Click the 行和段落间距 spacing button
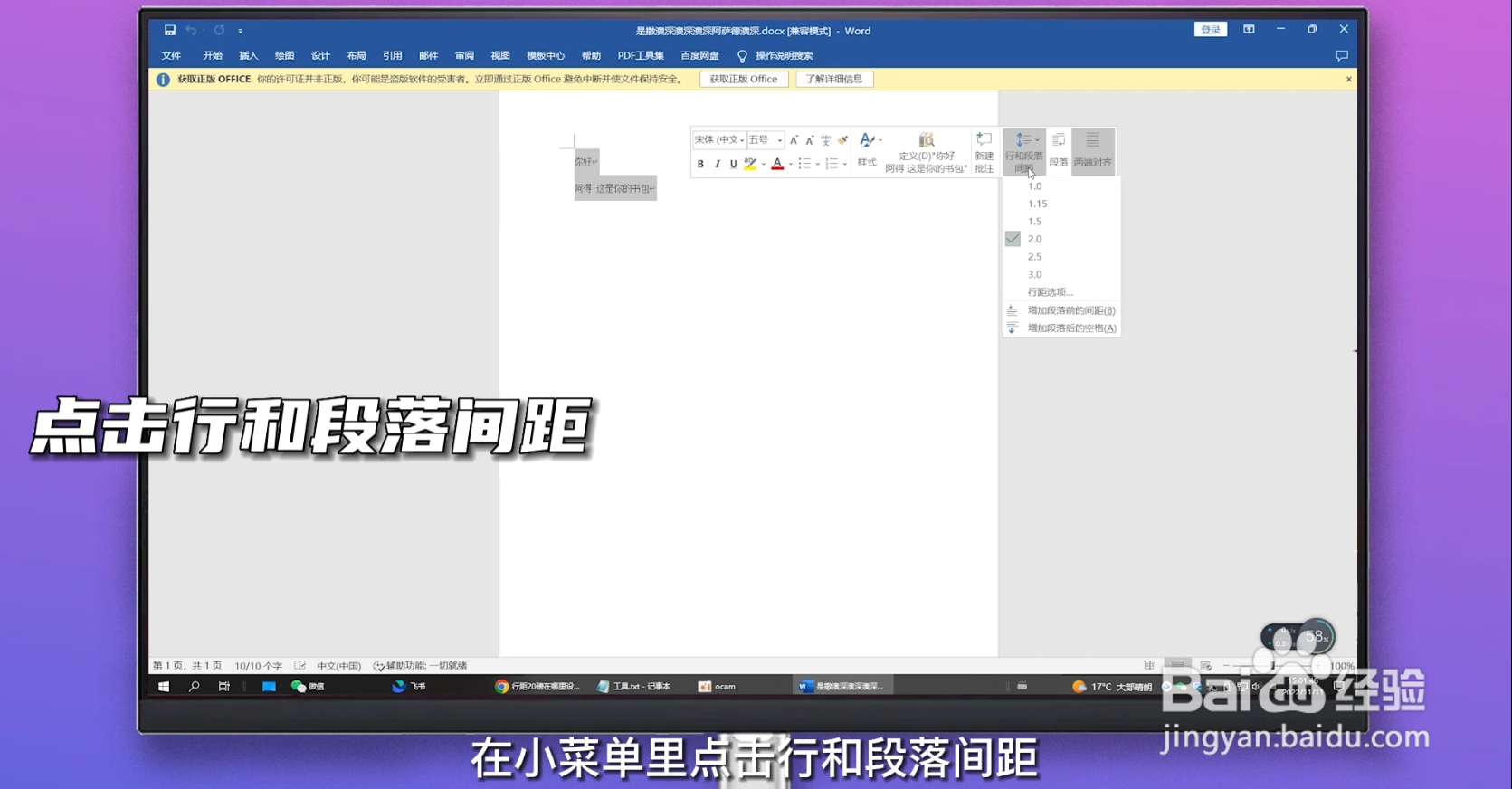The height and width of the screenshot is (789, 1512). (x=1023, y=152)
